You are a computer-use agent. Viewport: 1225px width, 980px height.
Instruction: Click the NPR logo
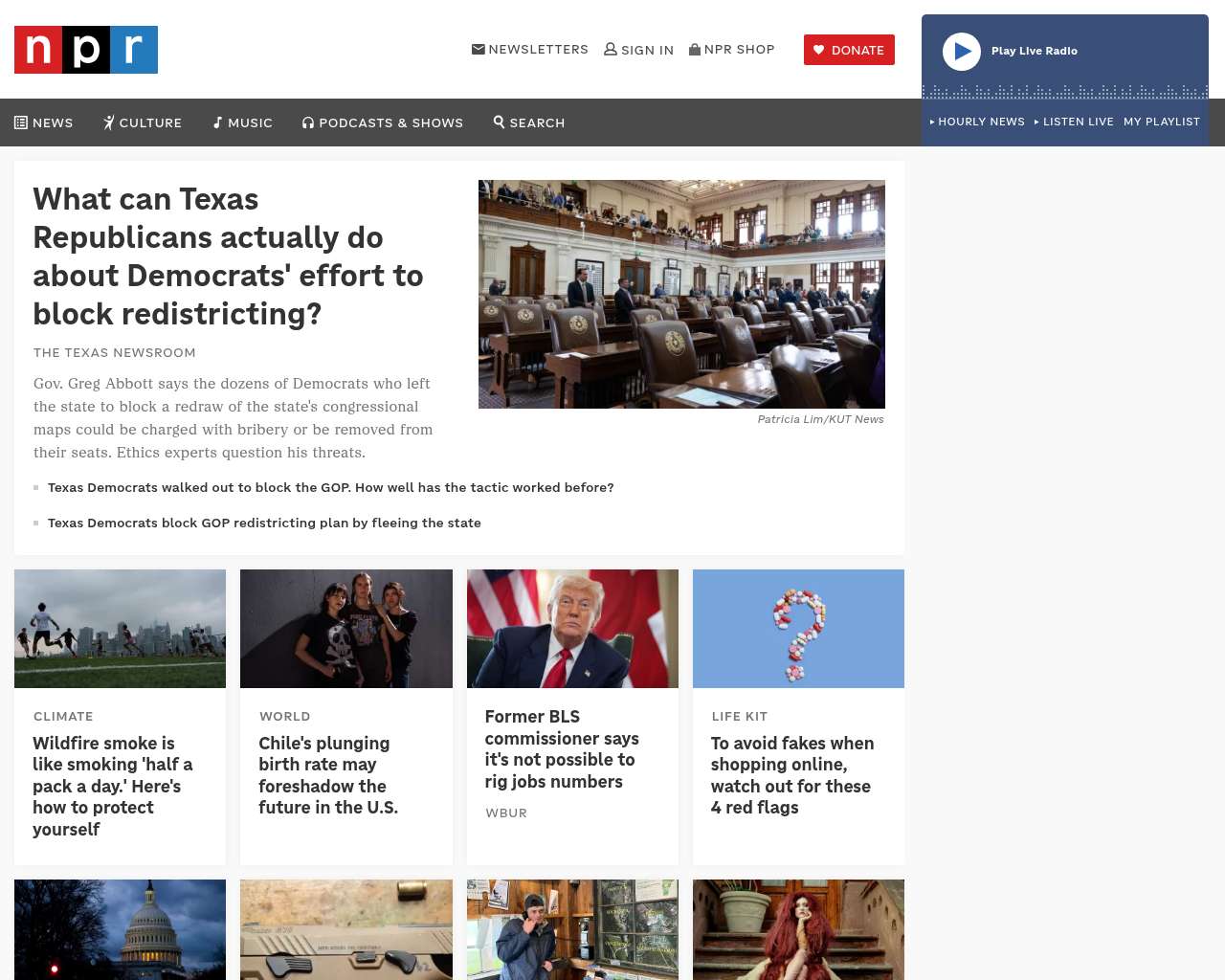click(86, 50)
